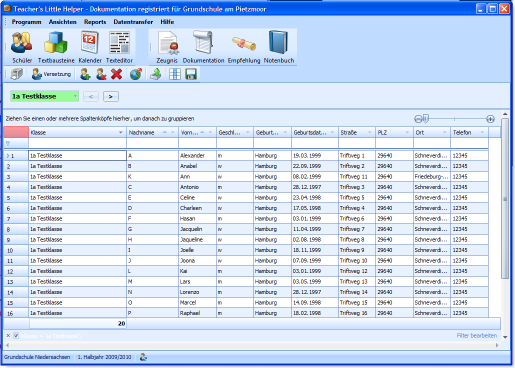515x368 pixels.
Task: Select row header number 10
Action: [16, 250]
